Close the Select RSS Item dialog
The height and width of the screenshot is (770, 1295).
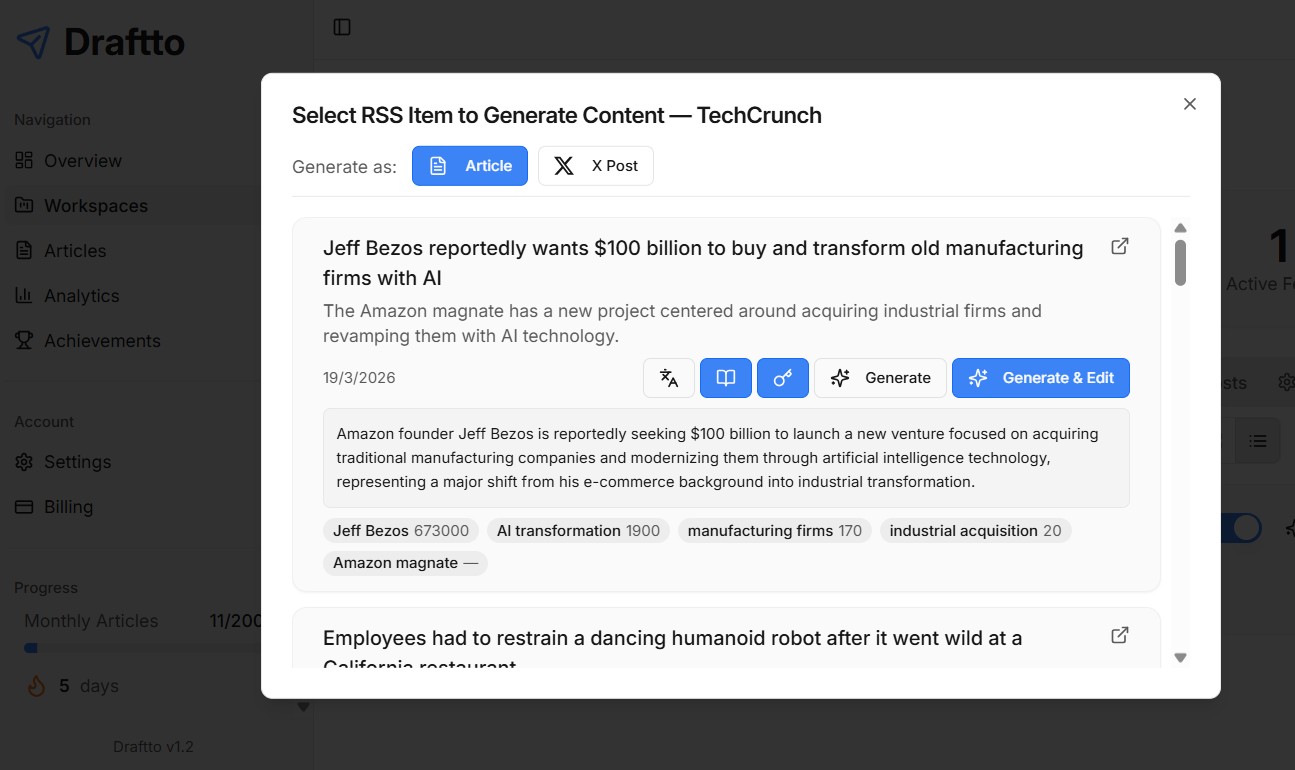tap(1189, 104)
